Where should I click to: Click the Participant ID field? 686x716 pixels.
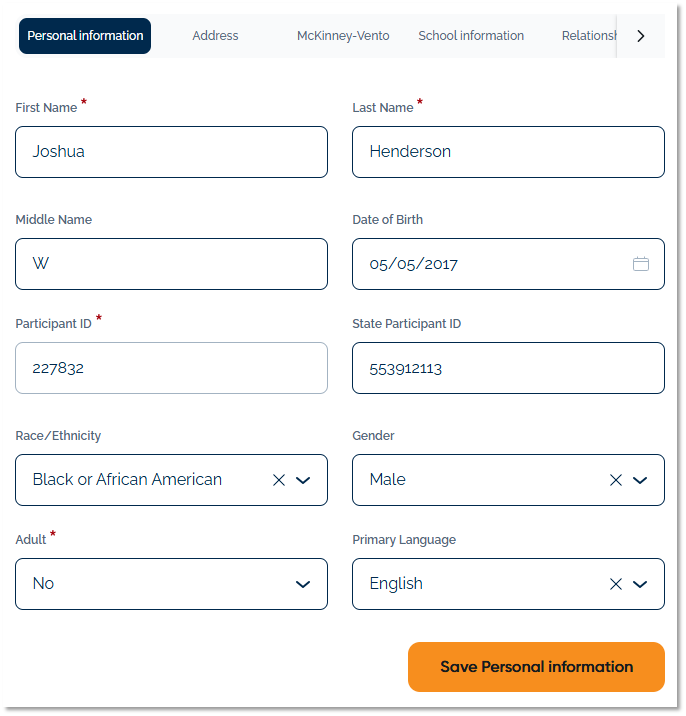171,368
